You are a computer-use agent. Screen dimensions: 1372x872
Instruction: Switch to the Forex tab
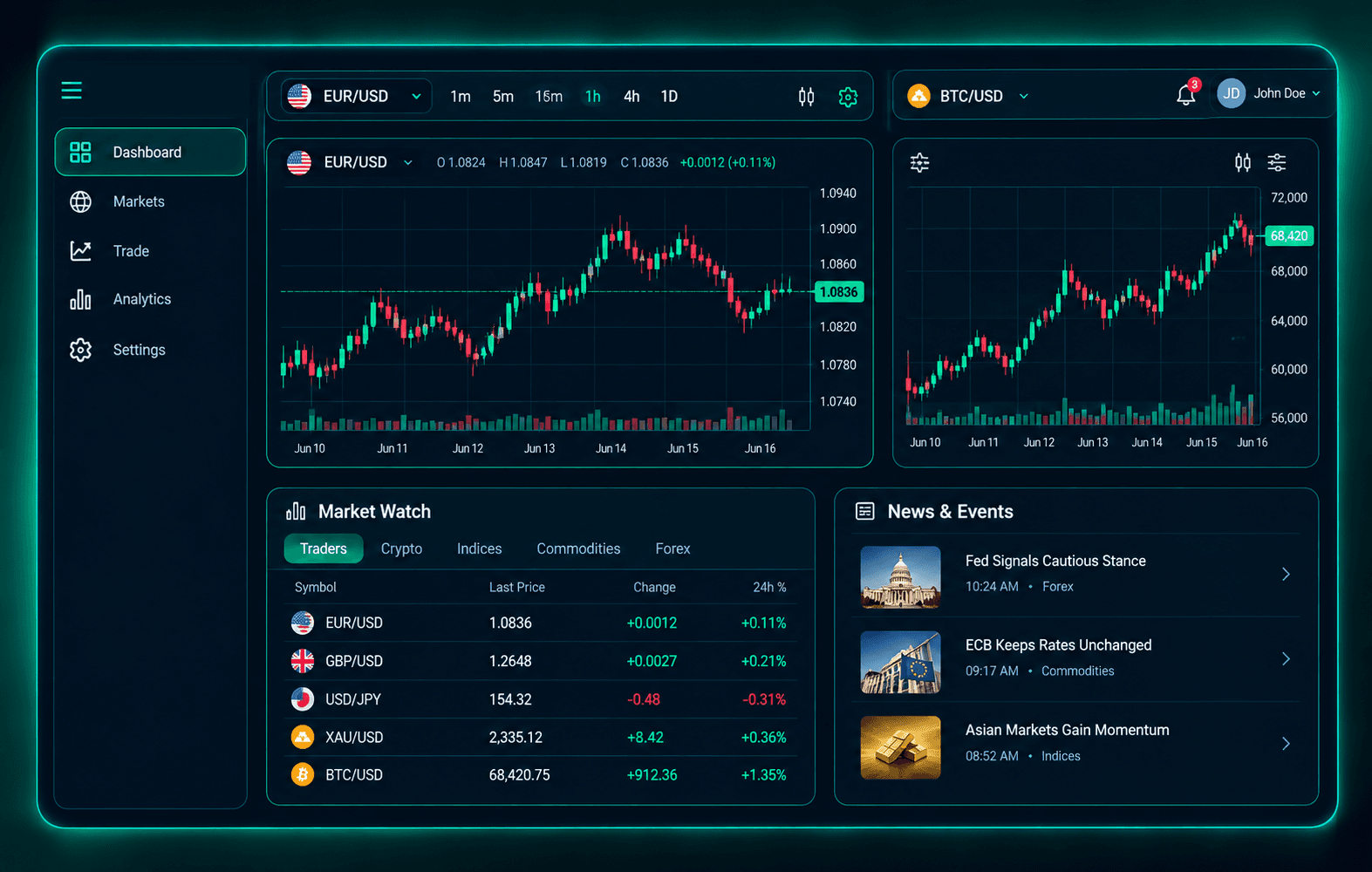point(672,548)
